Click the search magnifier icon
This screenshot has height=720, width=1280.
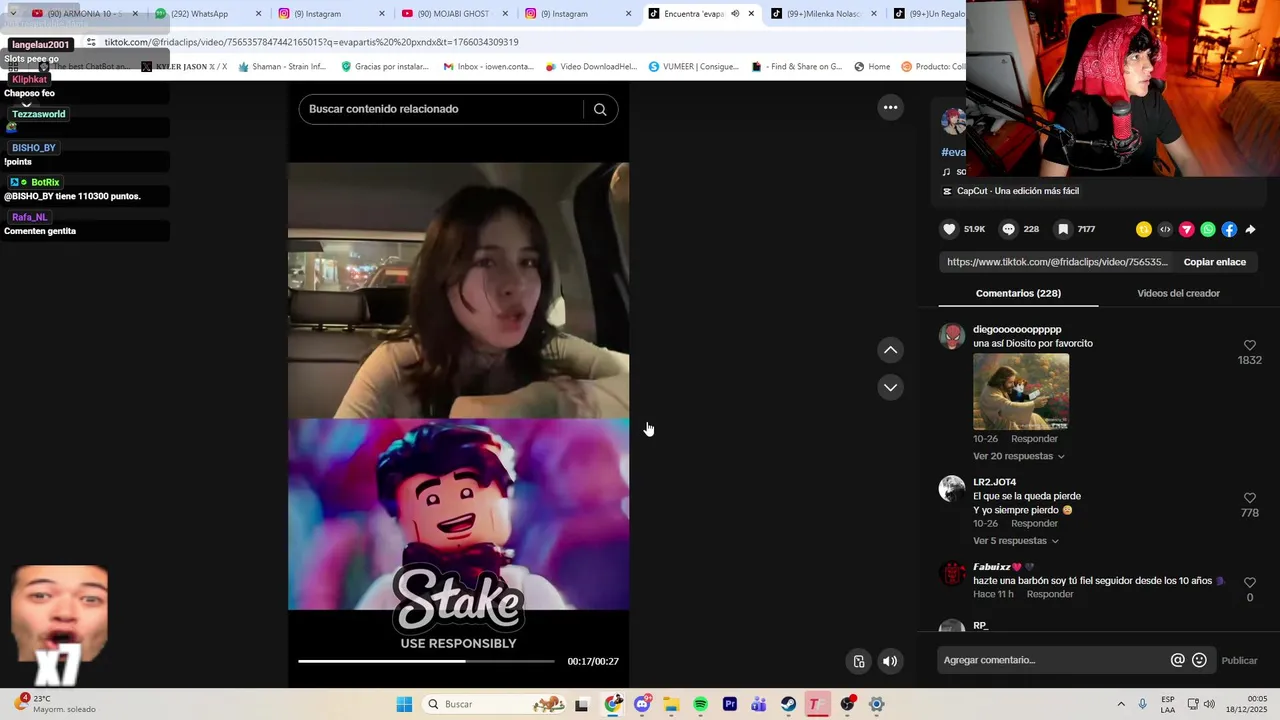pos(600,109)
